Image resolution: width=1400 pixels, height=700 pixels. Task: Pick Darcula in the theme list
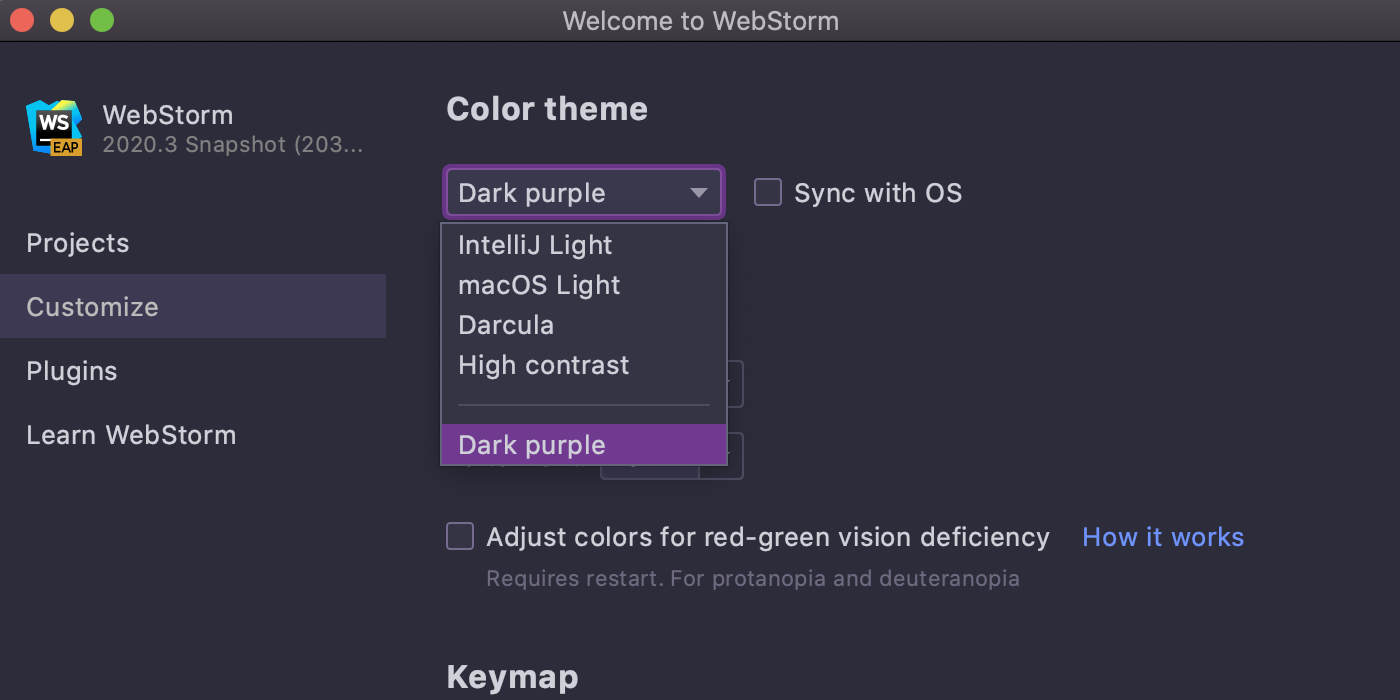[x=506, y=325]
